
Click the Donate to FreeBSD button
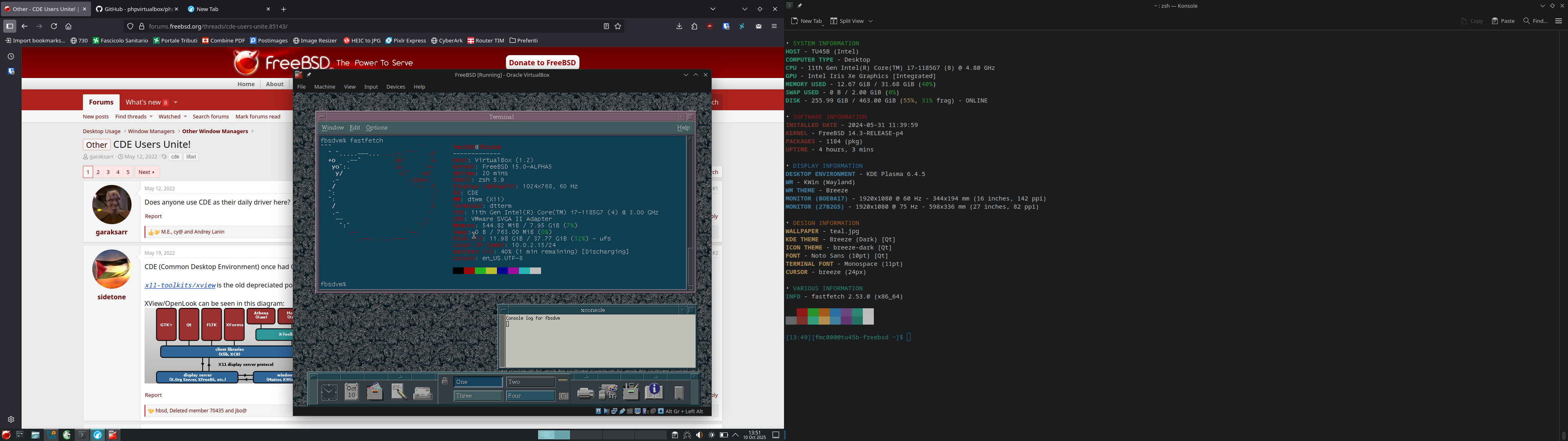[x=542, y=62]
